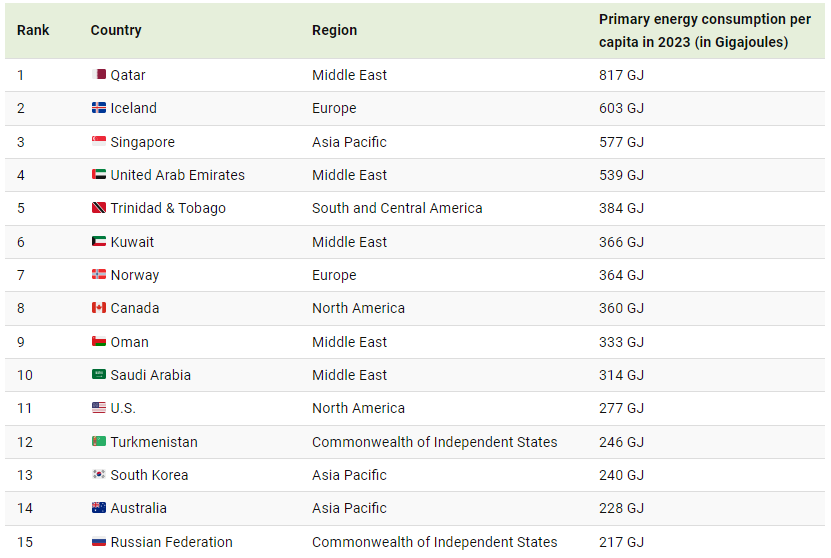The height and width of the screenshot is (558, 831).
Task: Click the Primary energy consumption column header
Action: click(704, 30)
